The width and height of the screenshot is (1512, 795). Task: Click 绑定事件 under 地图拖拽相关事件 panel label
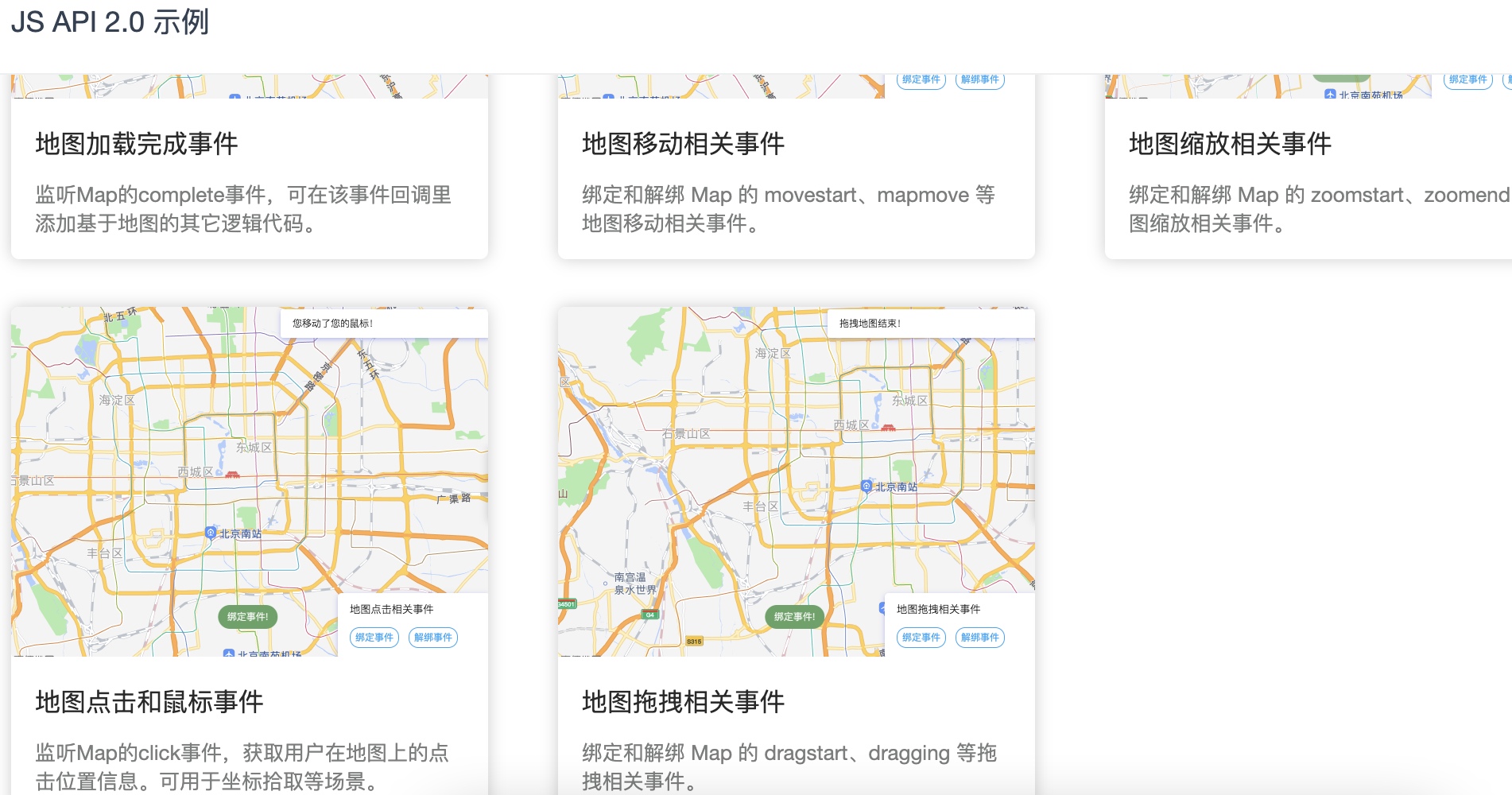pos(921,638)
